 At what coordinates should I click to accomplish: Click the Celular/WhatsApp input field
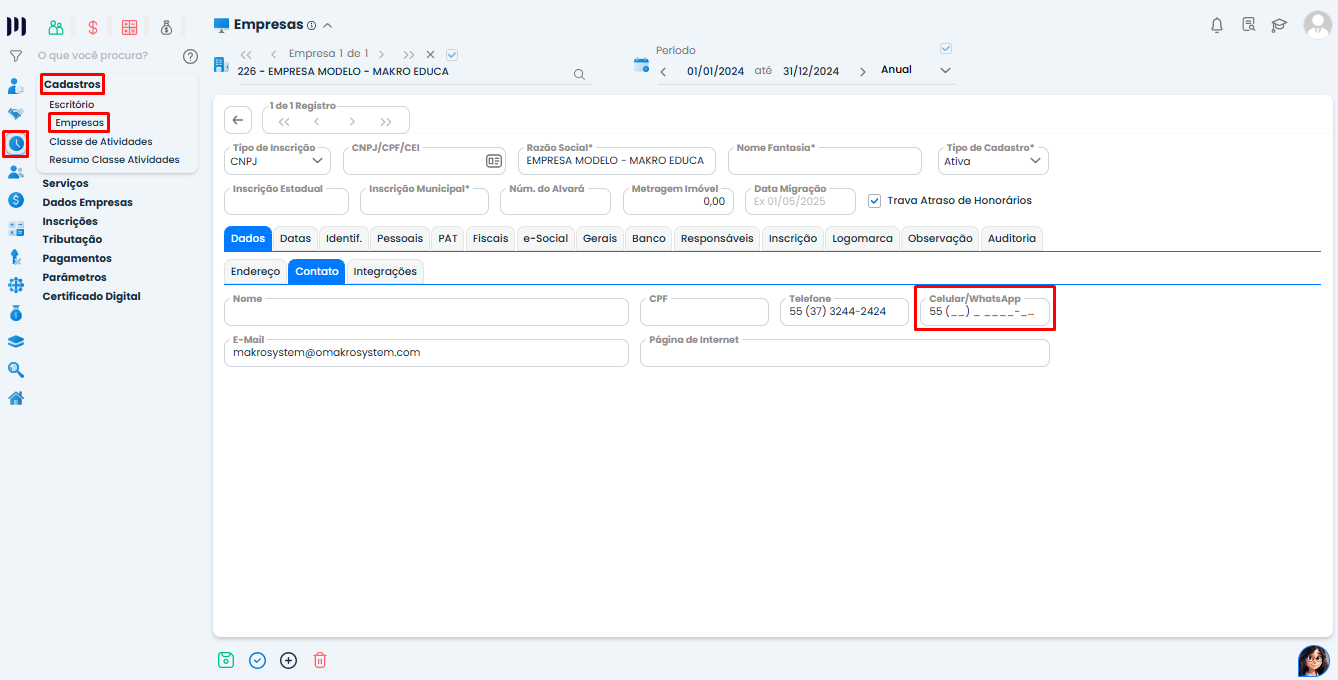(983, 312)
